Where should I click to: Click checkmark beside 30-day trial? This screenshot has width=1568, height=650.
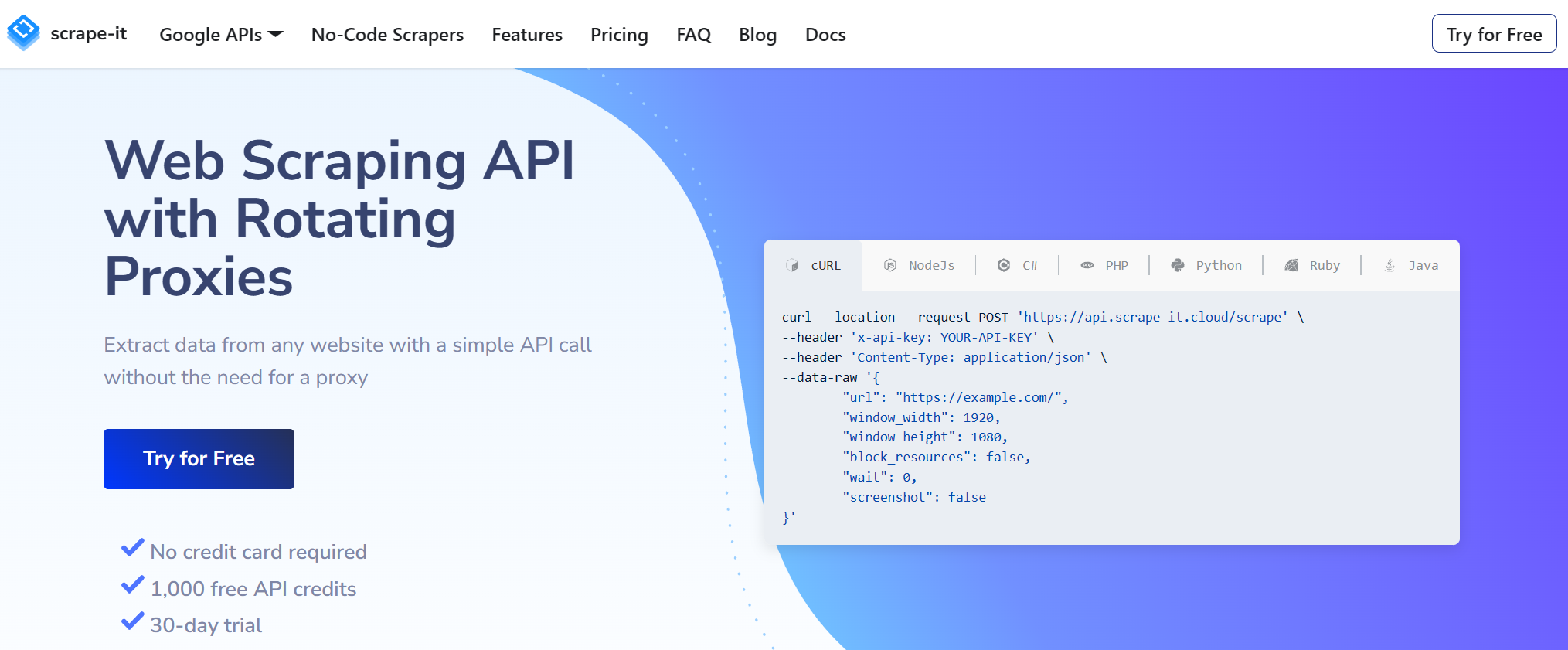coord(133,621)
